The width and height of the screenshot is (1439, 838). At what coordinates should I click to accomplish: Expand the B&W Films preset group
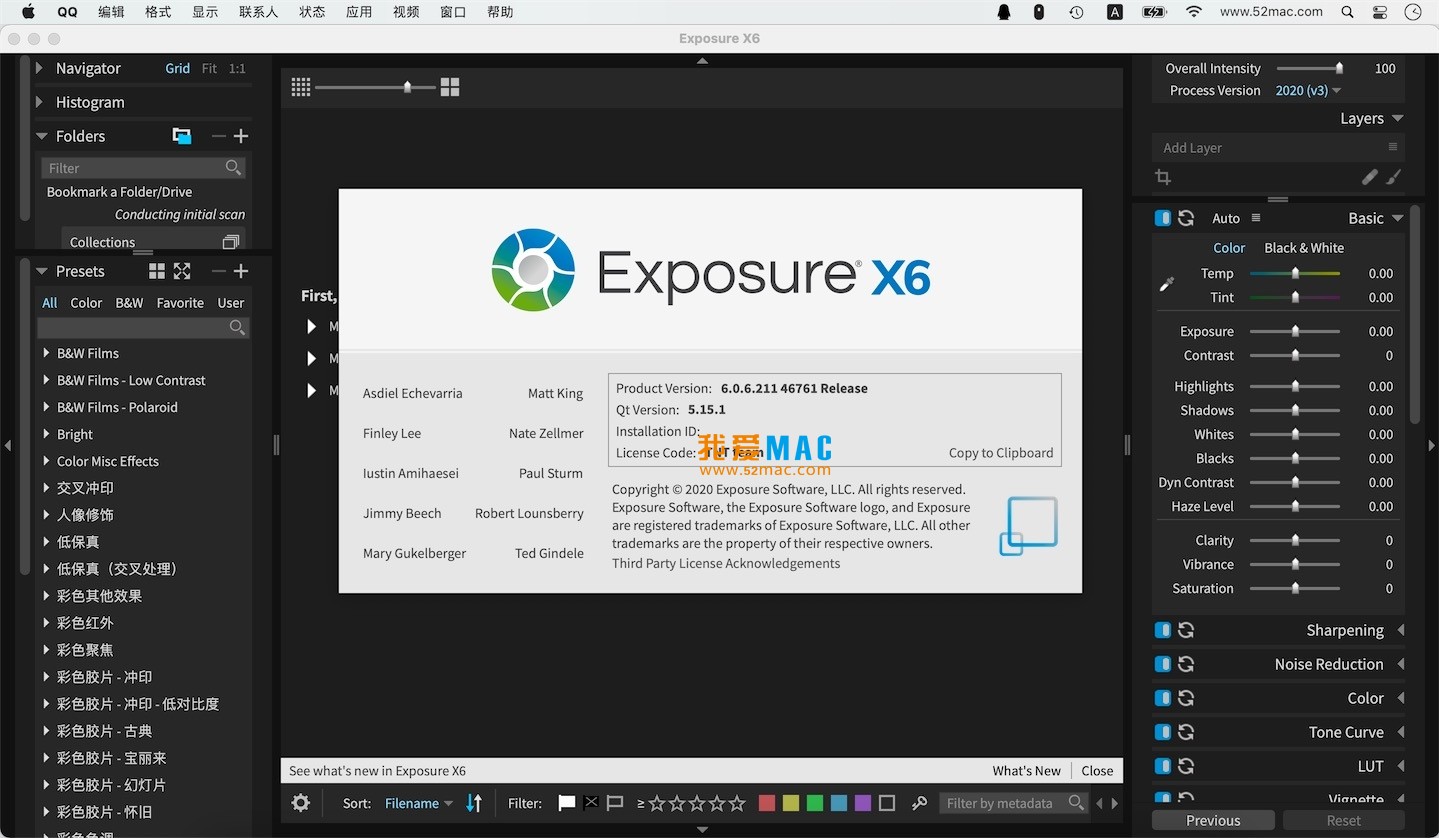click(x=45, y=353)
